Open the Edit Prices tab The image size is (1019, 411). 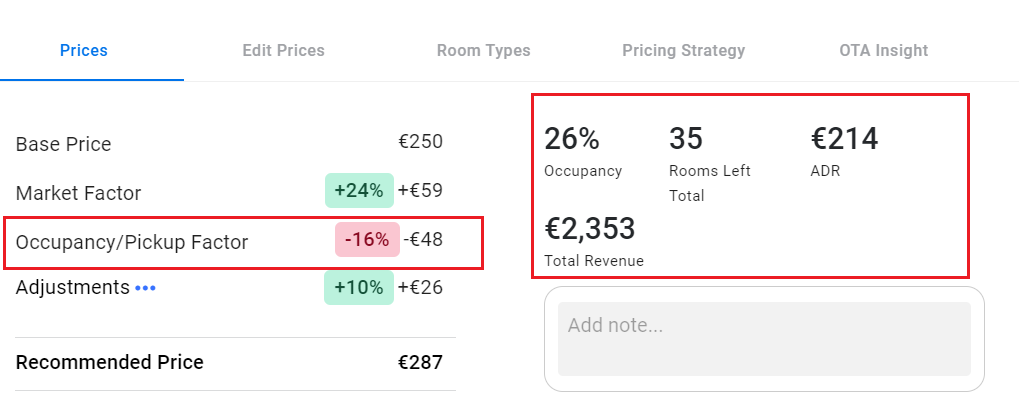point(283,50)
